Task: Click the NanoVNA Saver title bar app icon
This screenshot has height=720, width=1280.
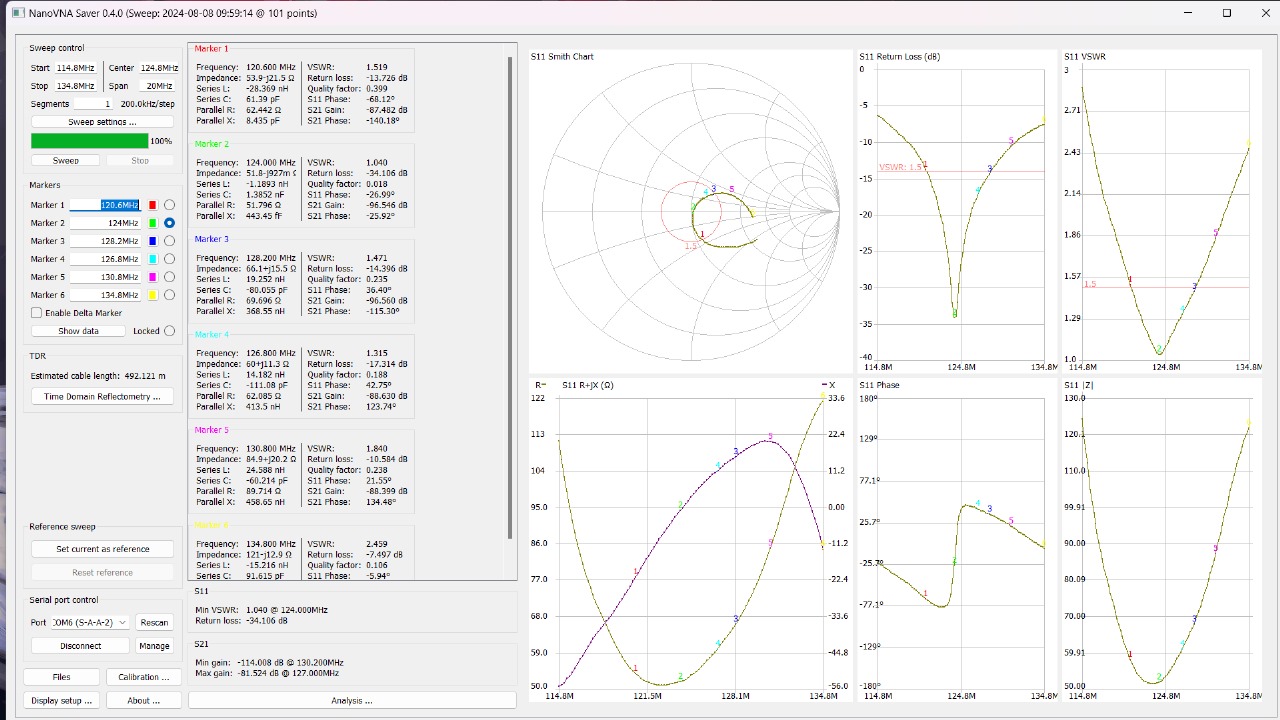Action: coord(17,13)
